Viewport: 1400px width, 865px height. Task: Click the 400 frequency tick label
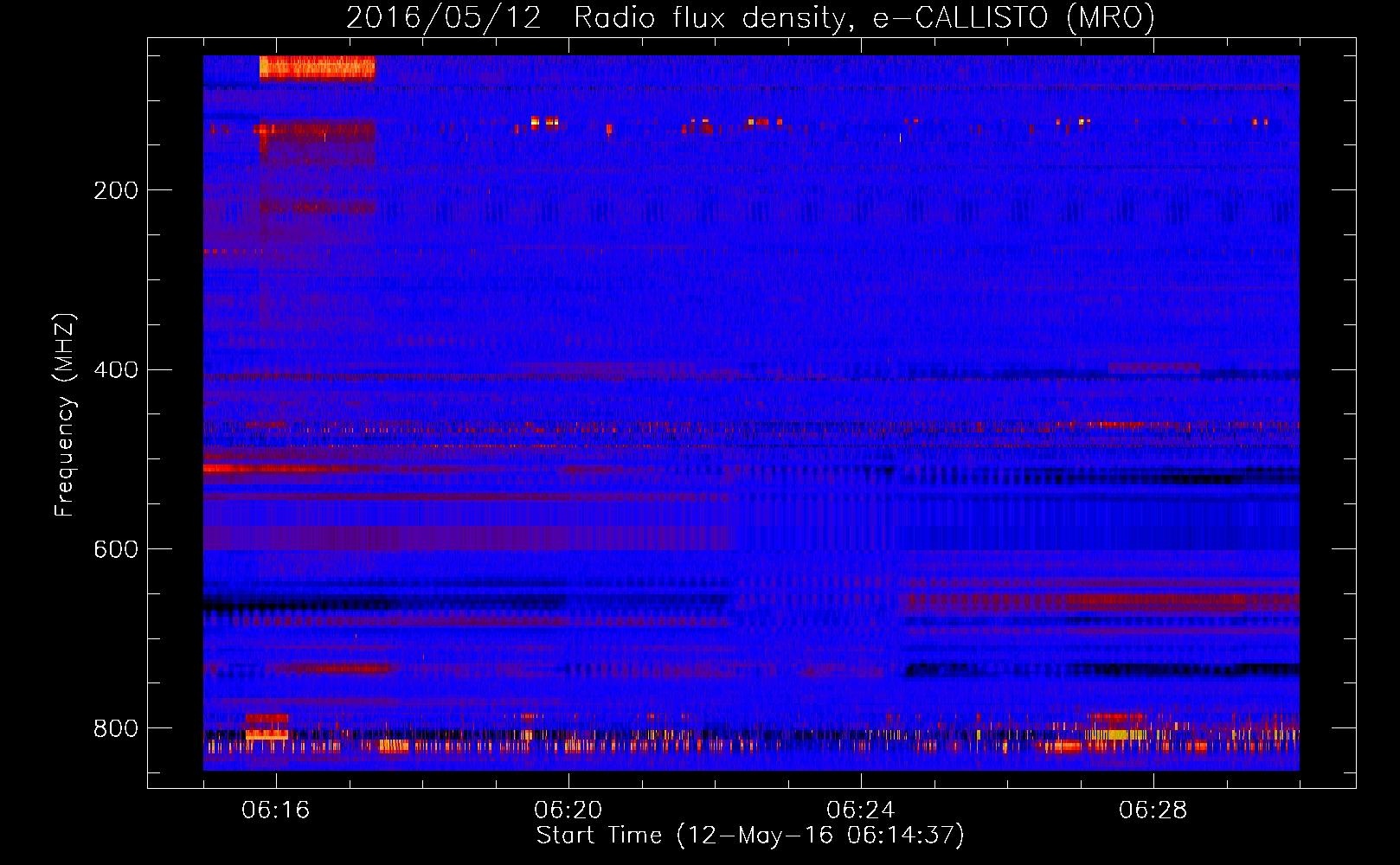[x=116, y=370]
